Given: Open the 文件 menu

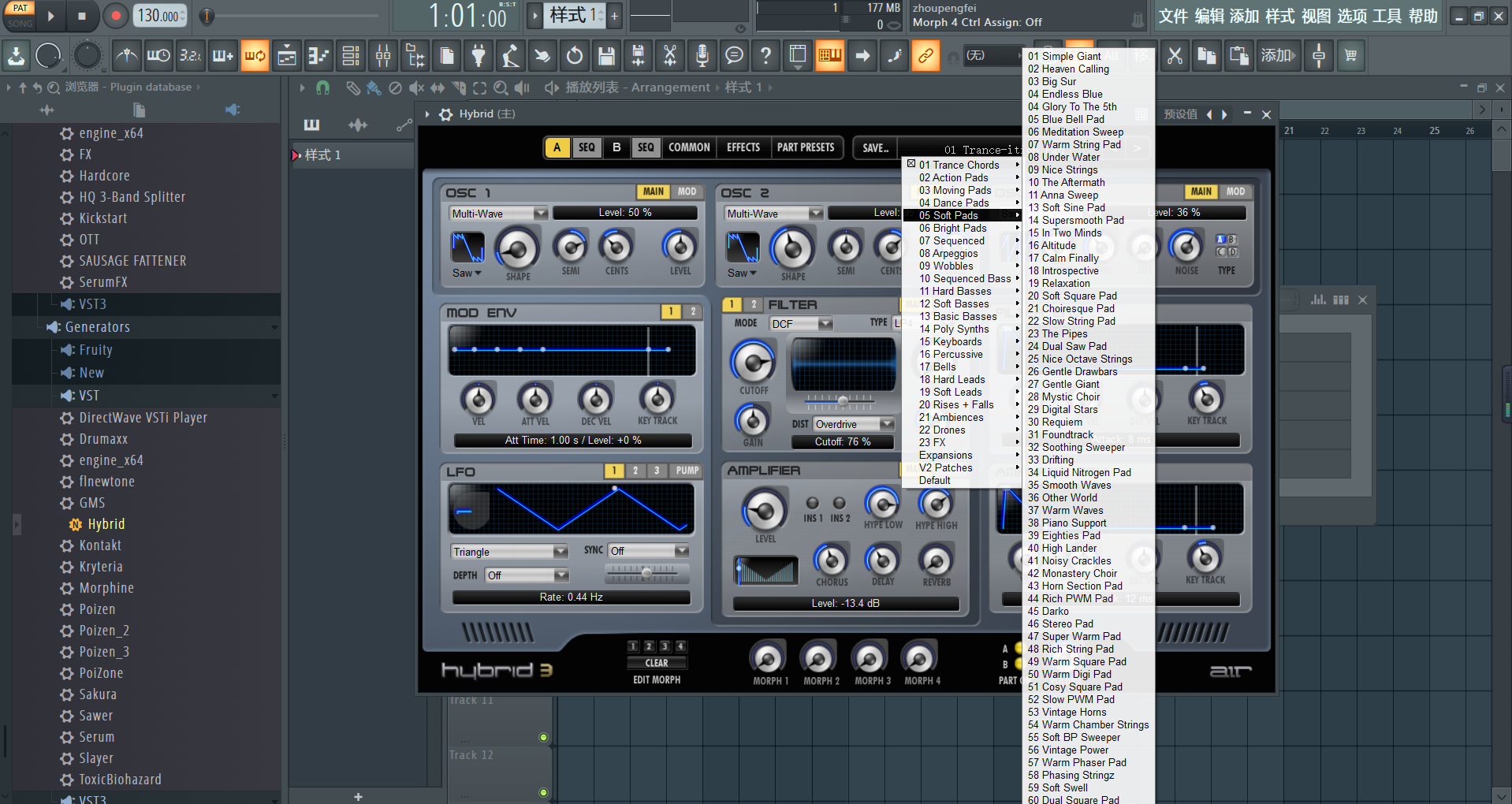Looking at the screenshot, I should [1173, 17].
